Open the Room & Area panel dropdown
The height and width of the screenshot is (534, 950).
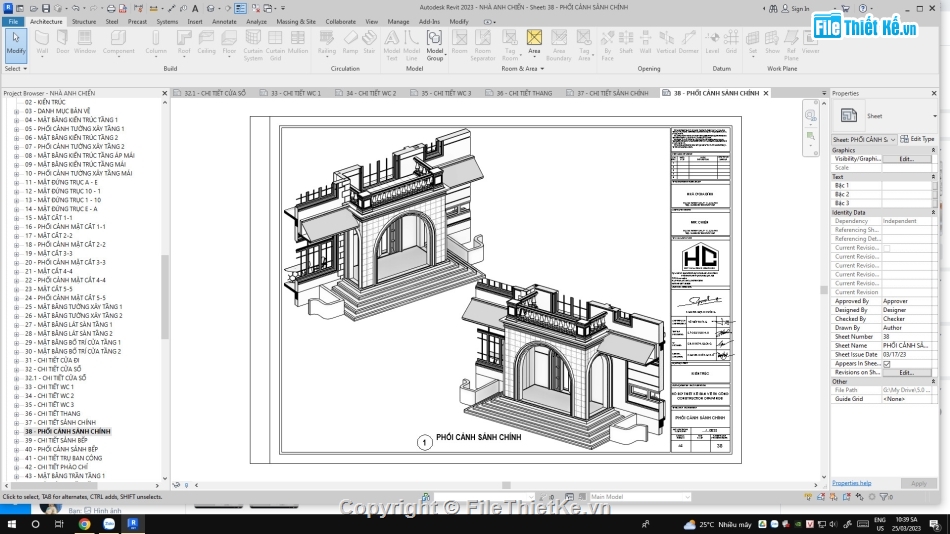[x=522, y=68]
